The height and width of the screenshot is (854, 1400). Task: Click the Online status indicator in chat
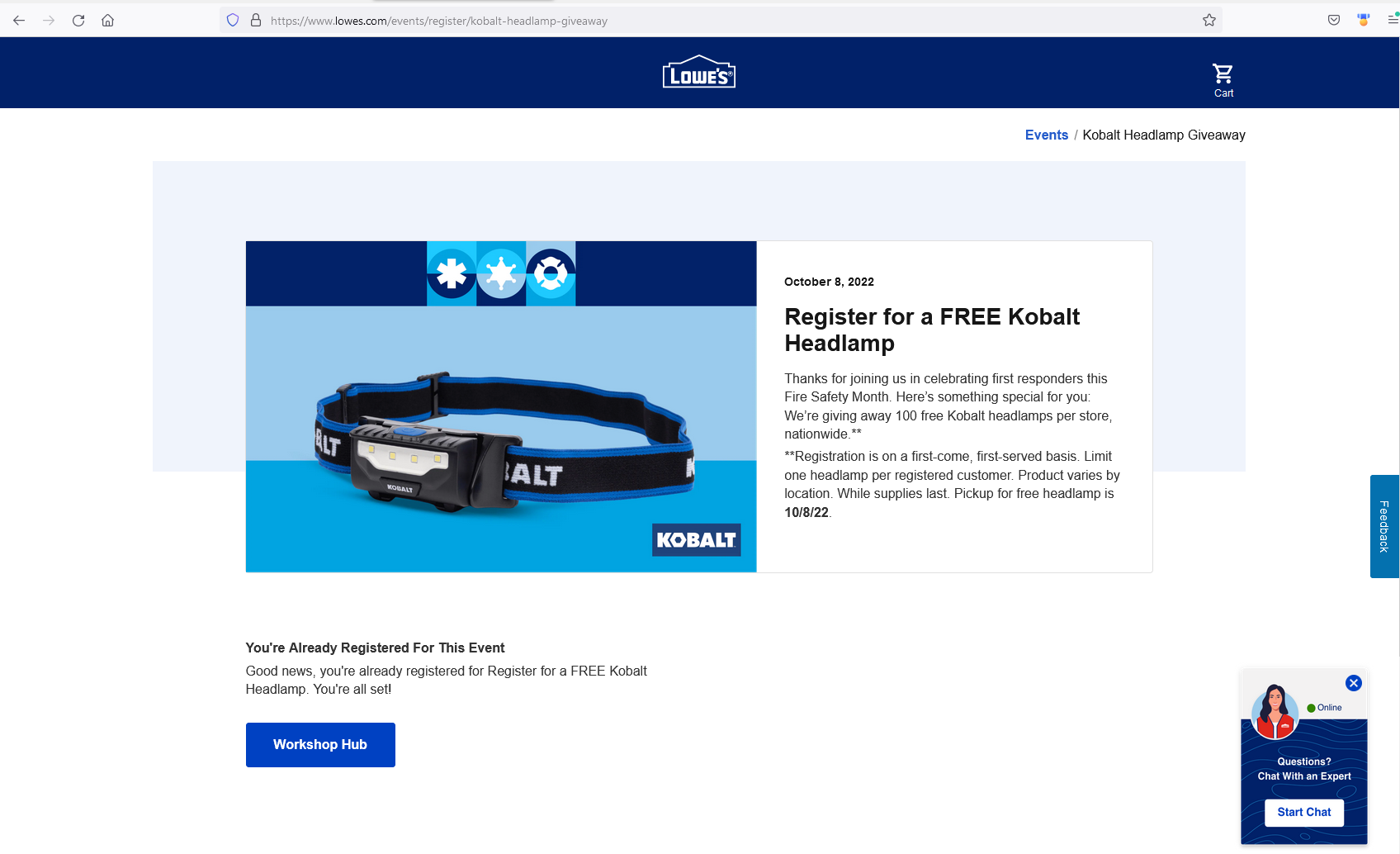[1324, 708]
